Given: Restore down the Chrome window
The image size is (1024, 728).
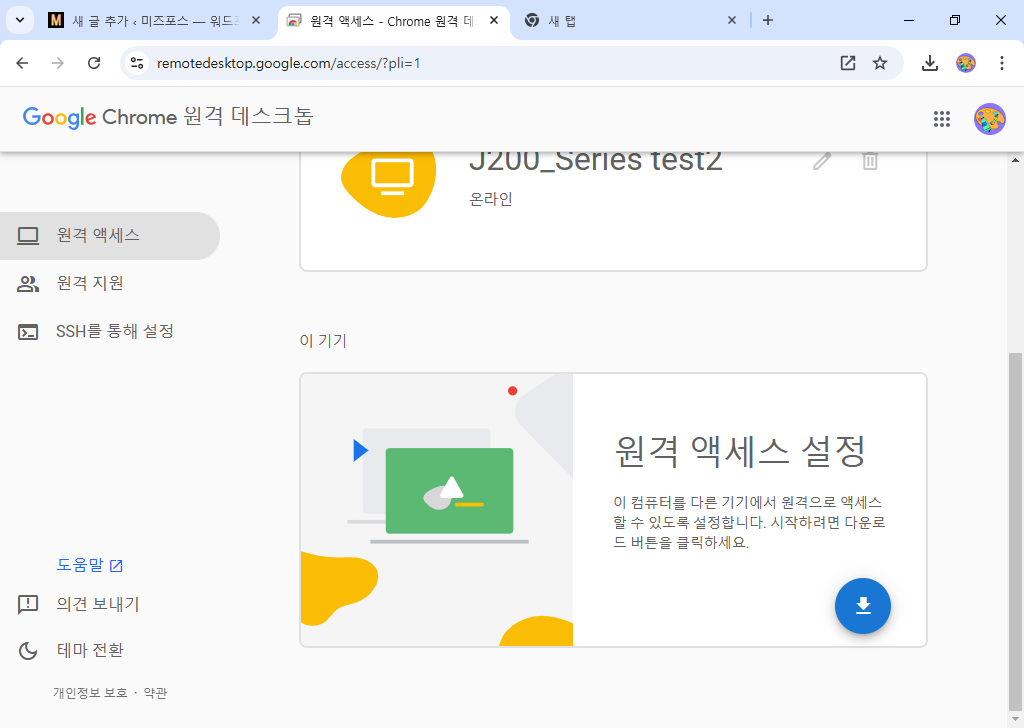Looking at the screenshot, I should tap(955, 21).
